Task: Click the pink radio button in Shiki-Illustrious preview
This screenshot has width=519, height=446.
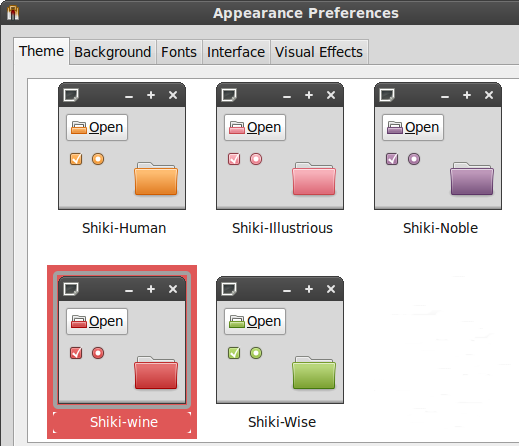Action: [x=256, y=159]
